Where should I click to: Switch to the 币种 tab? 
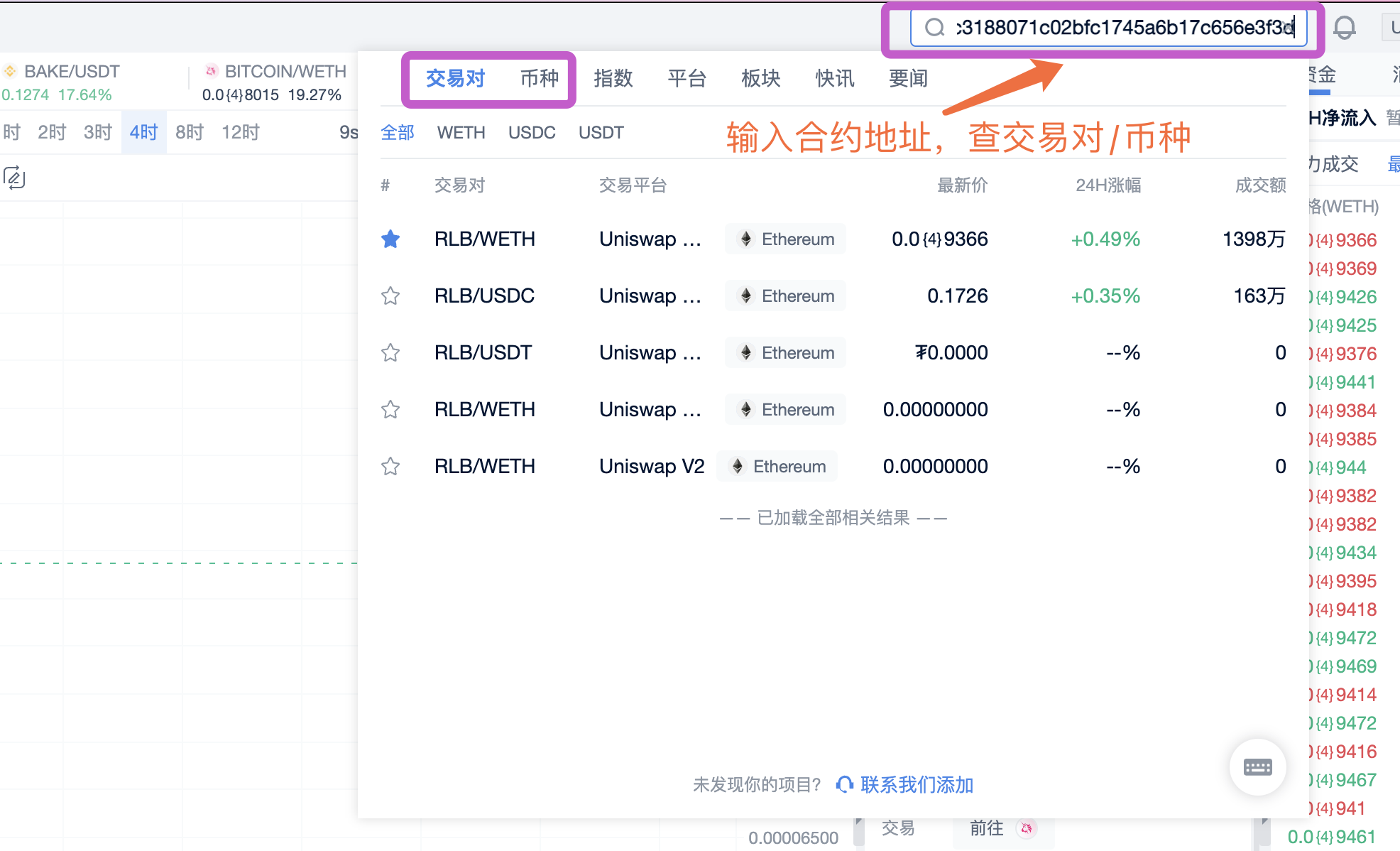pos(540,78)
